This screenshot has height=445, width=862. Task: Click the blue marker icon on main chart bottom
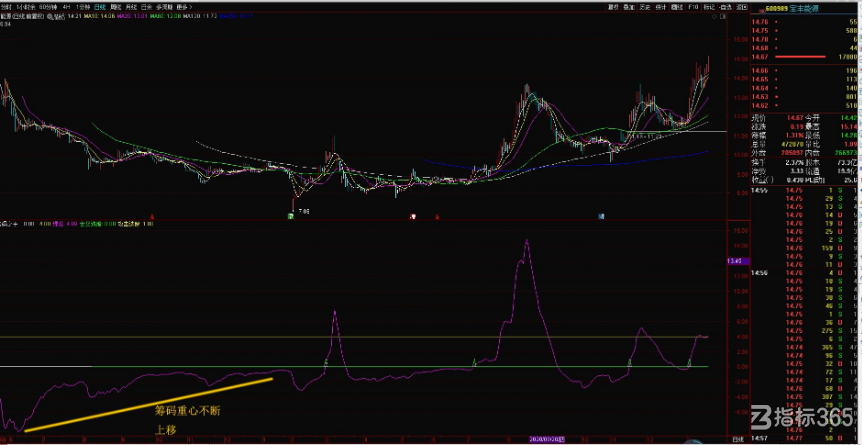(x=601, y=217)
